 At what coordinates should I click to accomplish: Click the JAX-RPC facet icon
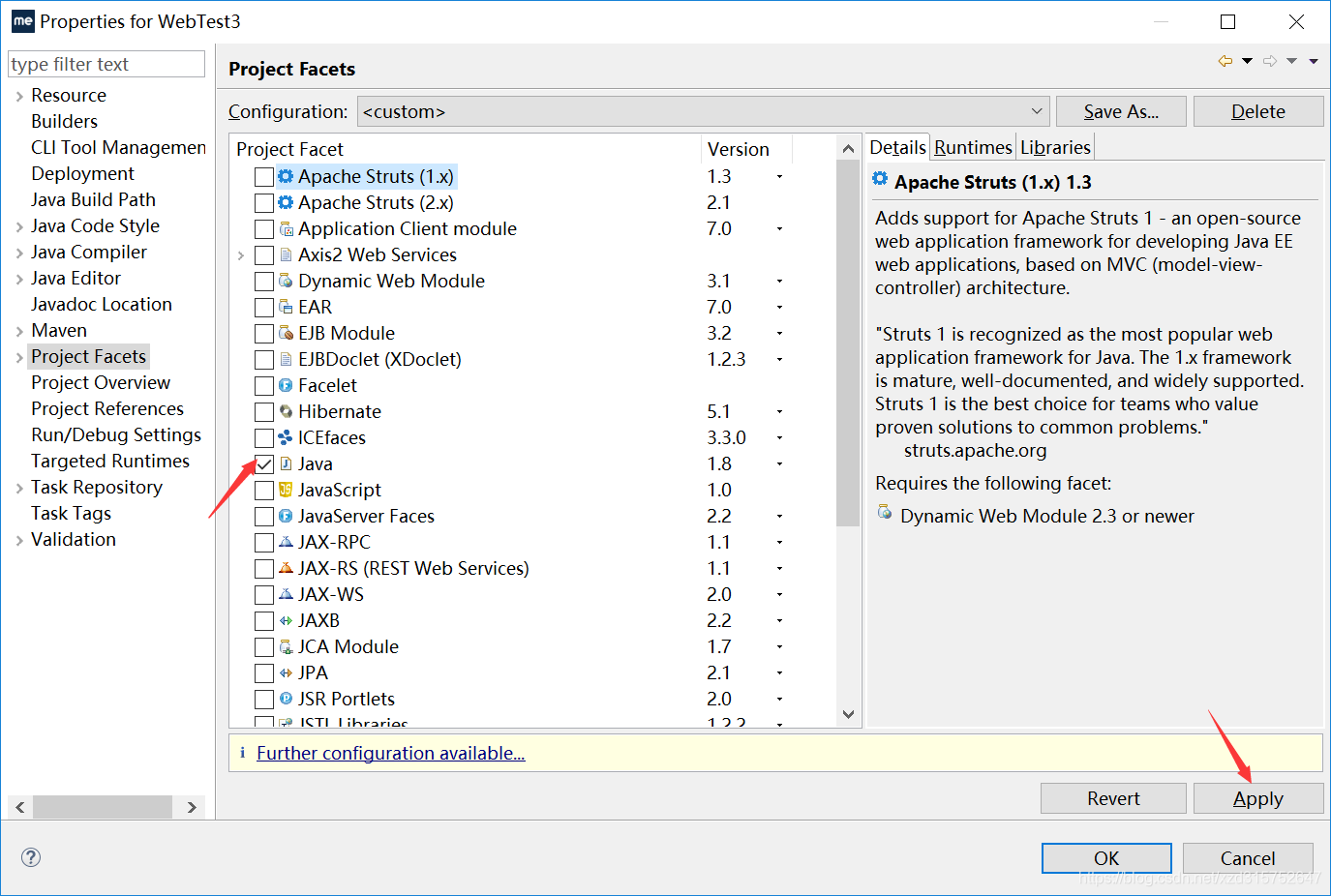[x=286, y=542]
